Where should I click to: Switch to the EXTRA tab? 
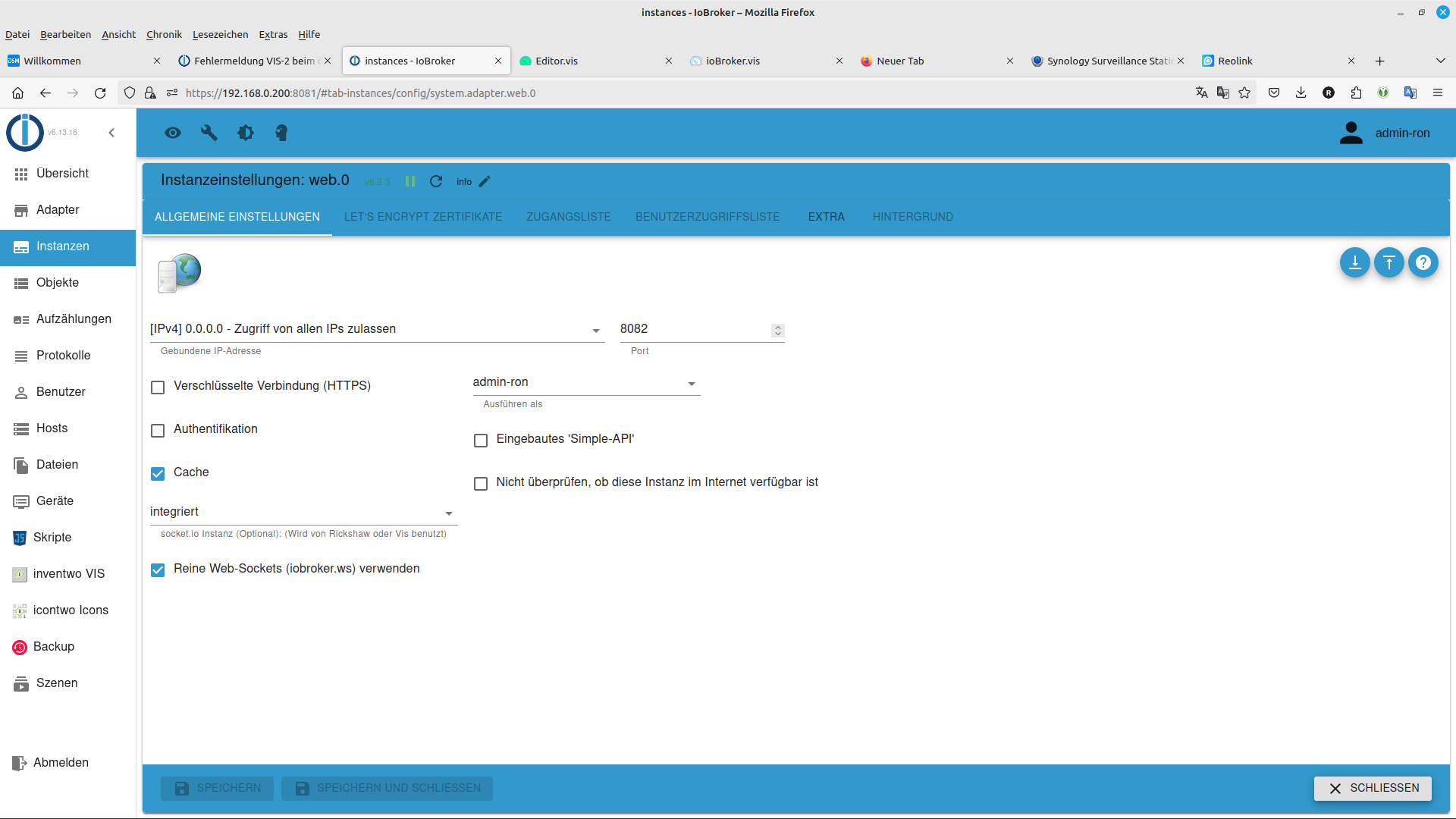(826, 217)
